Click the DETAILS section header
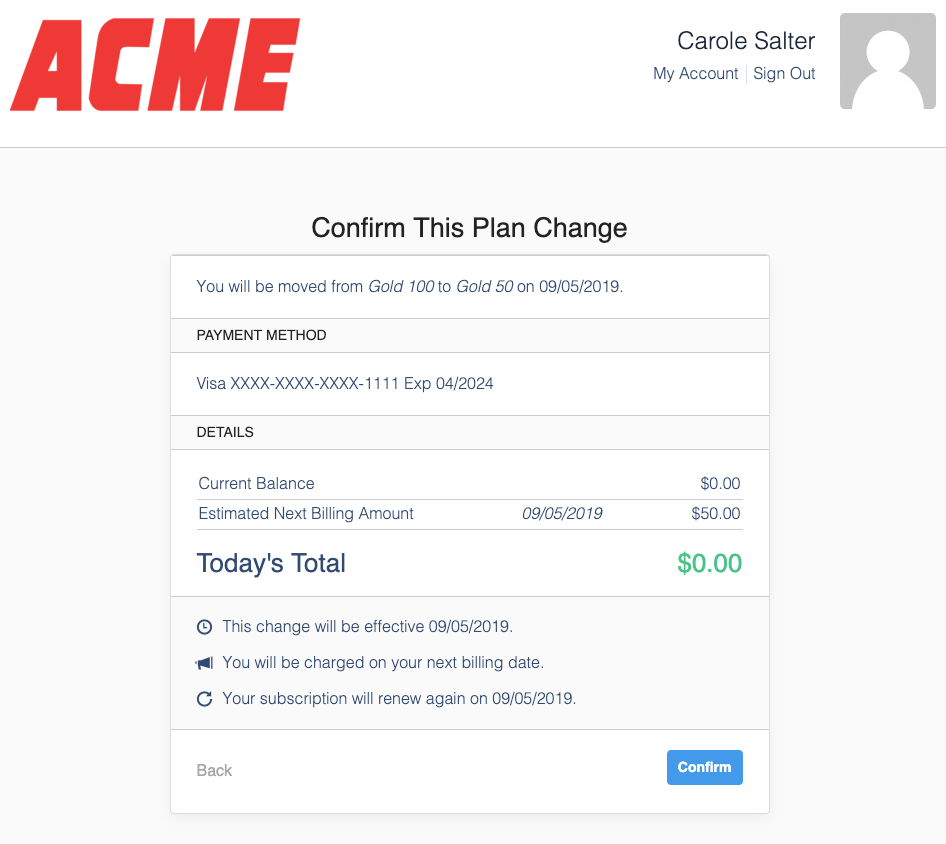The height and width of the screenshot is (844, 946). coord(225,432)
